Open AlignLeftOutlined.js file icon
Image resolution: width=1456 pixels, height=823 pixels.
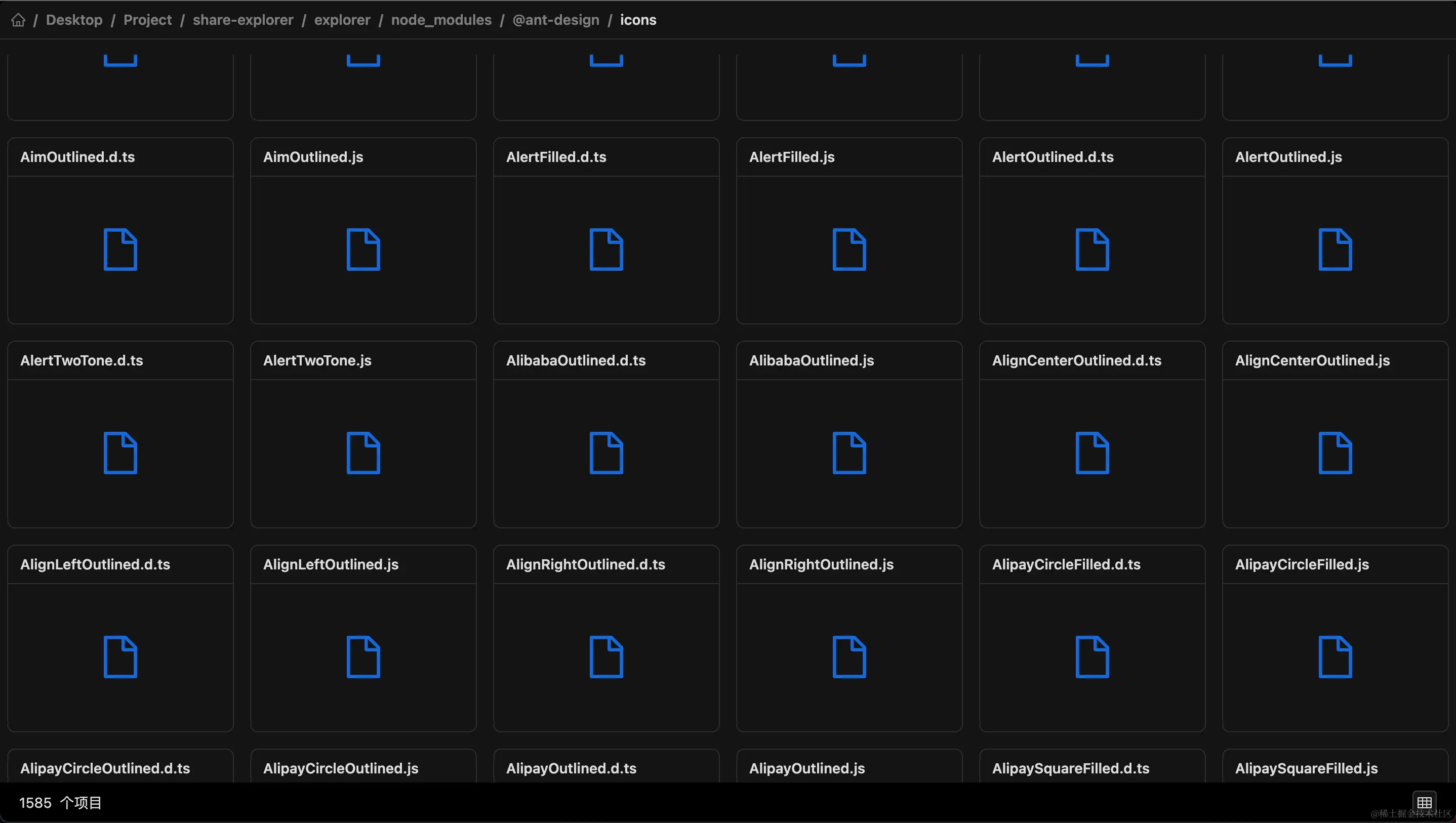pyautogui.click(x=363, y=657)
